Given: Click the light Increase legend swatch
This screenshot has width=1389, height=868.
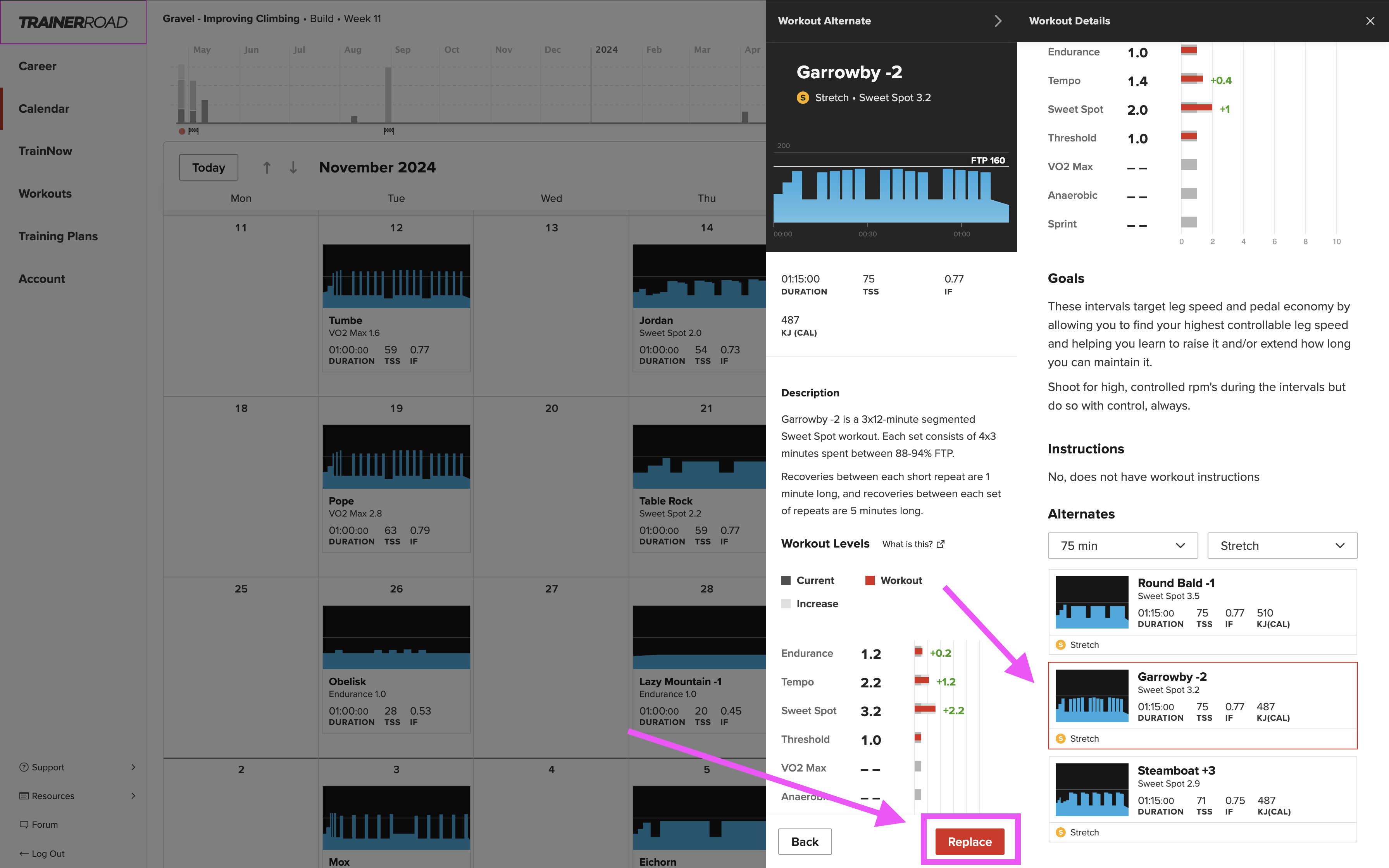Looking at the screenshot, I should tap(786, 603).
